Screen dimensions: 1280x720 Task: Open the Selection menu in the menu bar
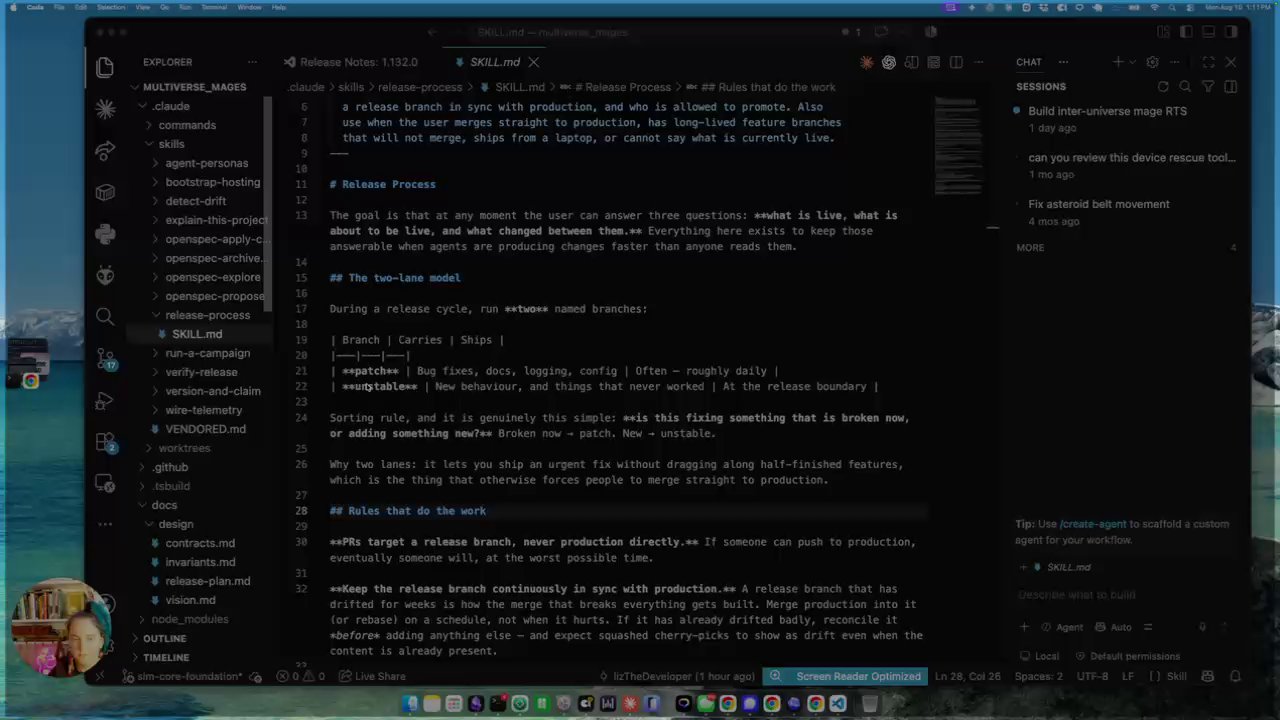pyautogui.click(x=111, y=7)
